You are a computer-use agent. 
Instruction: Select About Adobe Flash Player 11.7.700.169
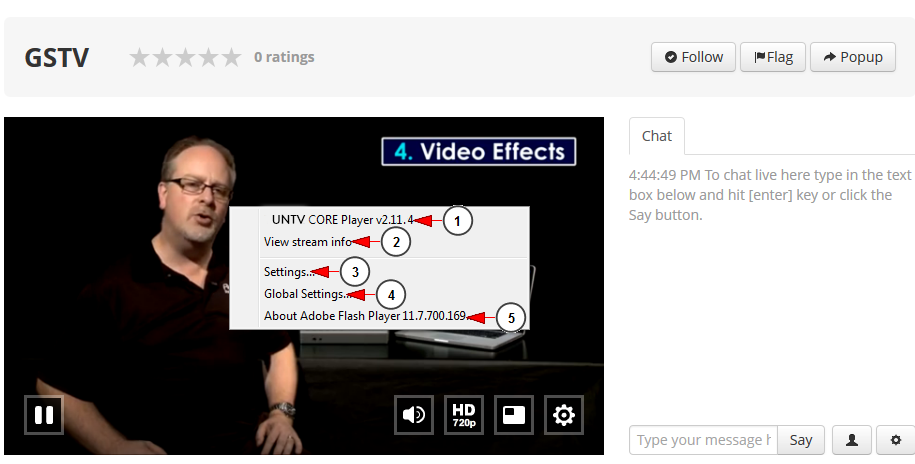coord(365,316)
